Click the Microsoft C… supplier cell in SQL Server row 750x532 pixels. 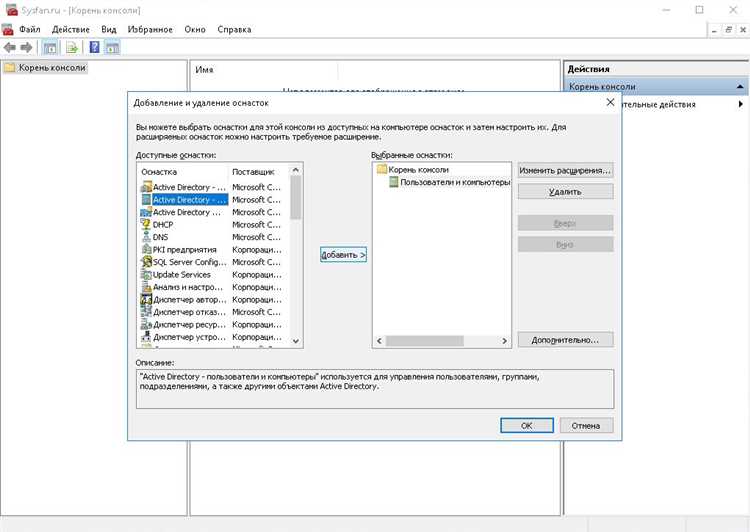(256, 262)
